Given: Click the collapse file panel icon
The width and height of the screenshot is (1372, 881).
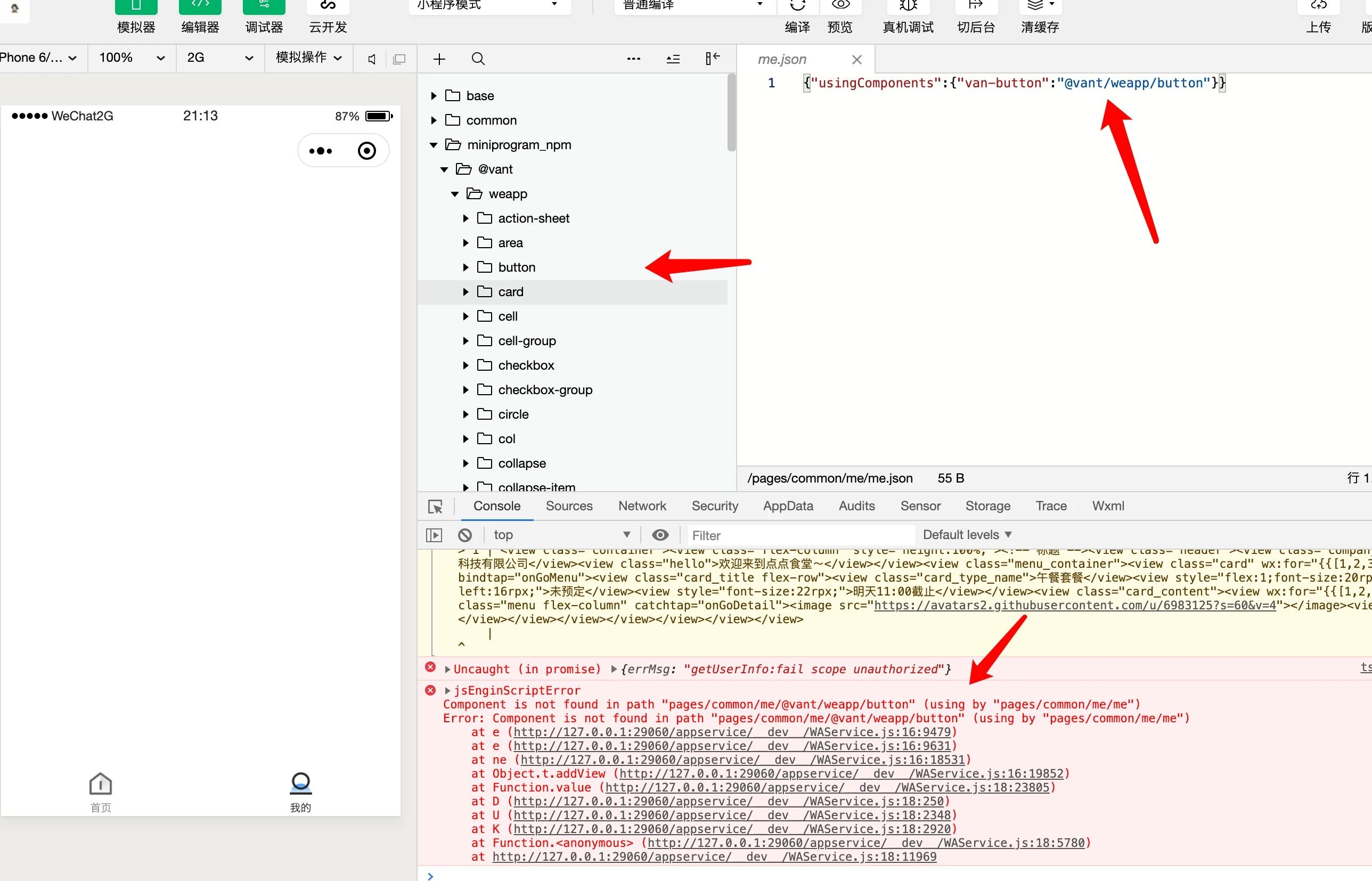Looking at the screenshot, I should click(712, 59).
